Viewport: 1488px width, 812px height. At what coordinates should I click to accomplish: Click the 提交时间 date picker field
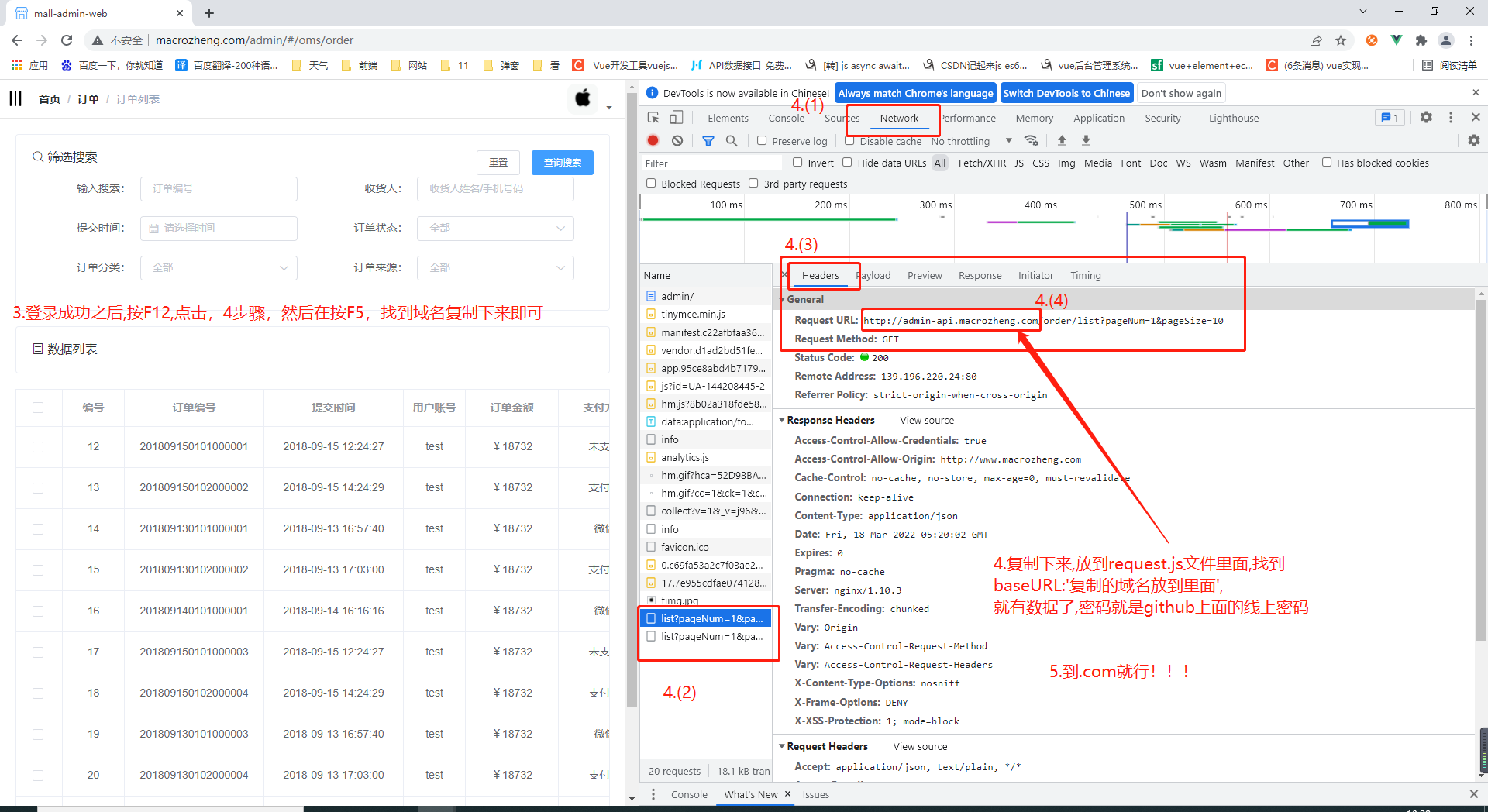click(219, 228)
